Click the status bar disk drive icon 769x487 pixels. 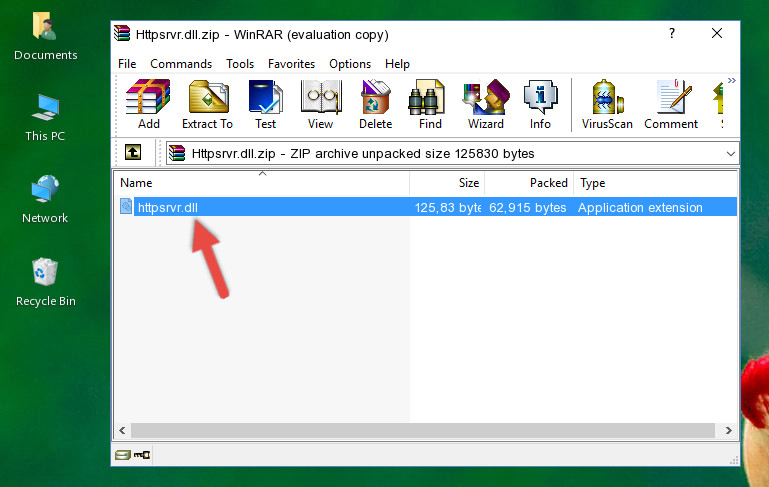122,455
